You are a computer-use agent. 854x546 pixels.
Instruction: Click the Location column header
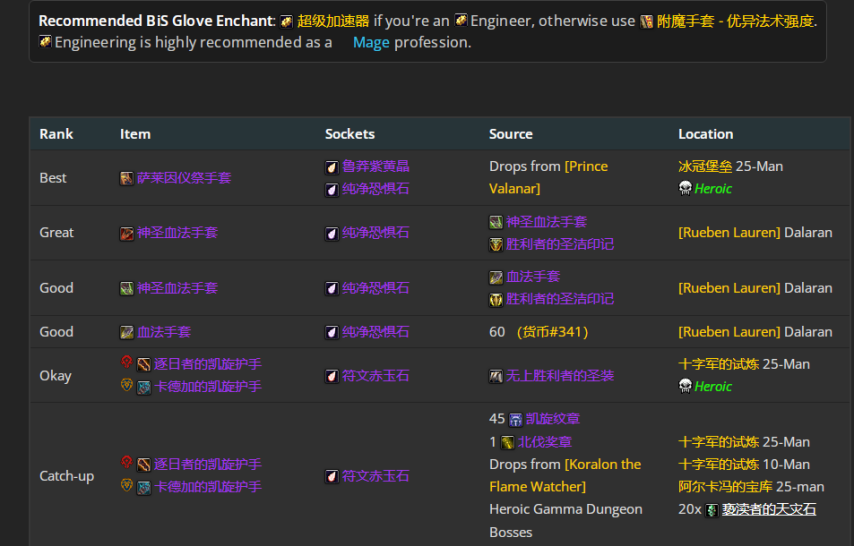pos(705,134)
